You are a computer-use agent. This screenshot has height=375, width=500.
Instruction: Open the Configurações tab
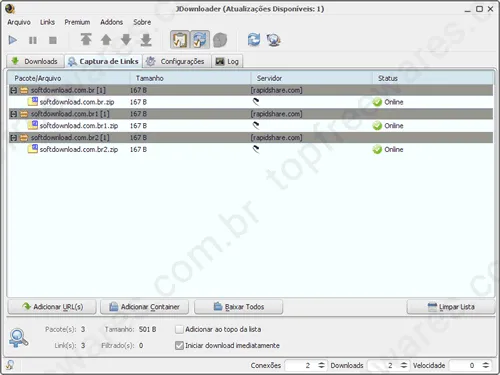coord(176,61)
